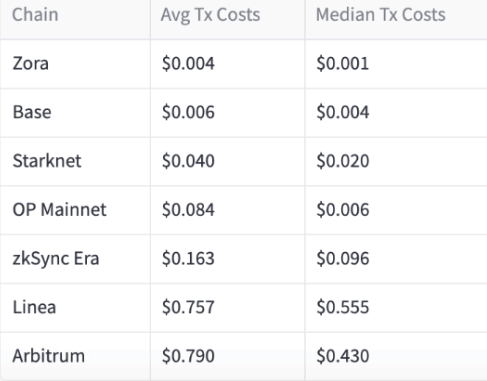Select Zora's average cost $0.004

188,63
